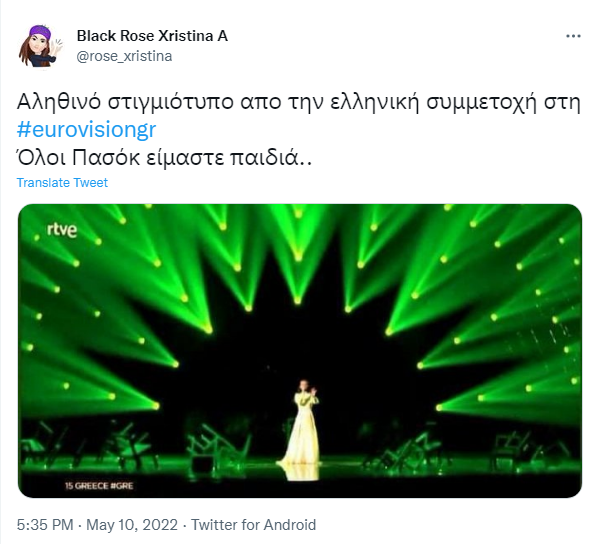Visit the @rose_xristina handle link
The image size is (597, 544).
(124, 56)
